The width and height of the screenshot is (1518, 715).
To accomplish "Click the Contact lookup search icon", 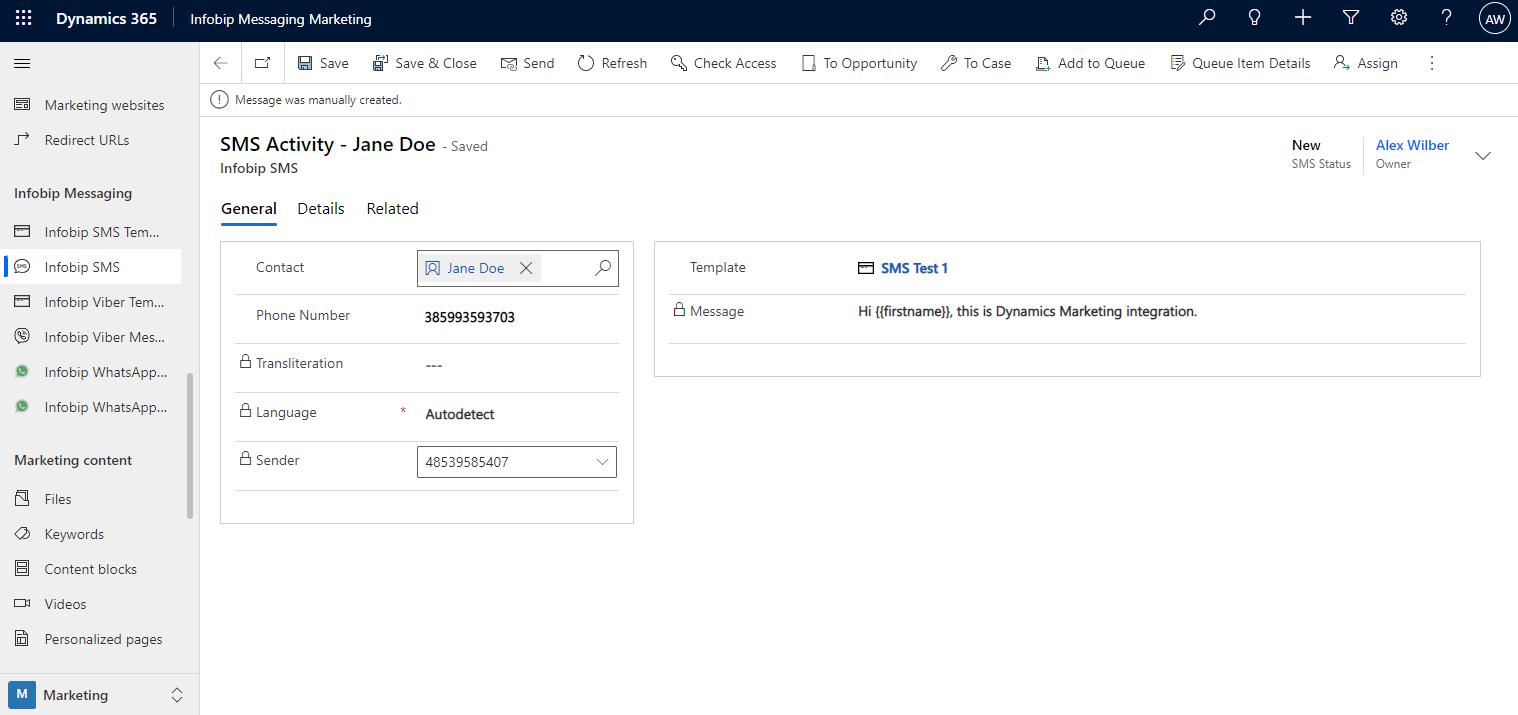I will pyautogui.click(x=603, y=268).
